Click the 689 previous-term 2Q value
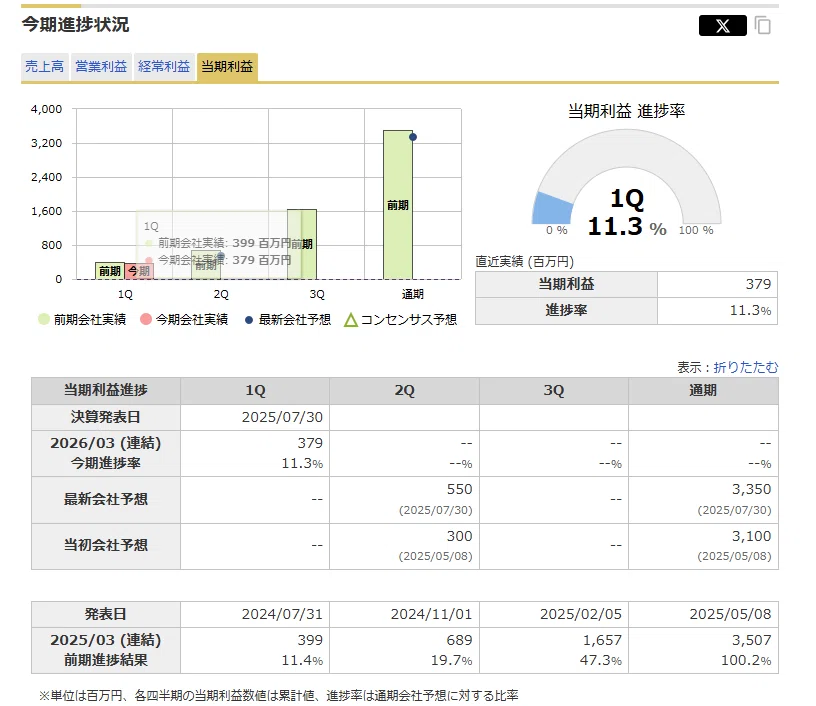Image resolution: width=816 pixels, height=706 pixels. point(460,640)
